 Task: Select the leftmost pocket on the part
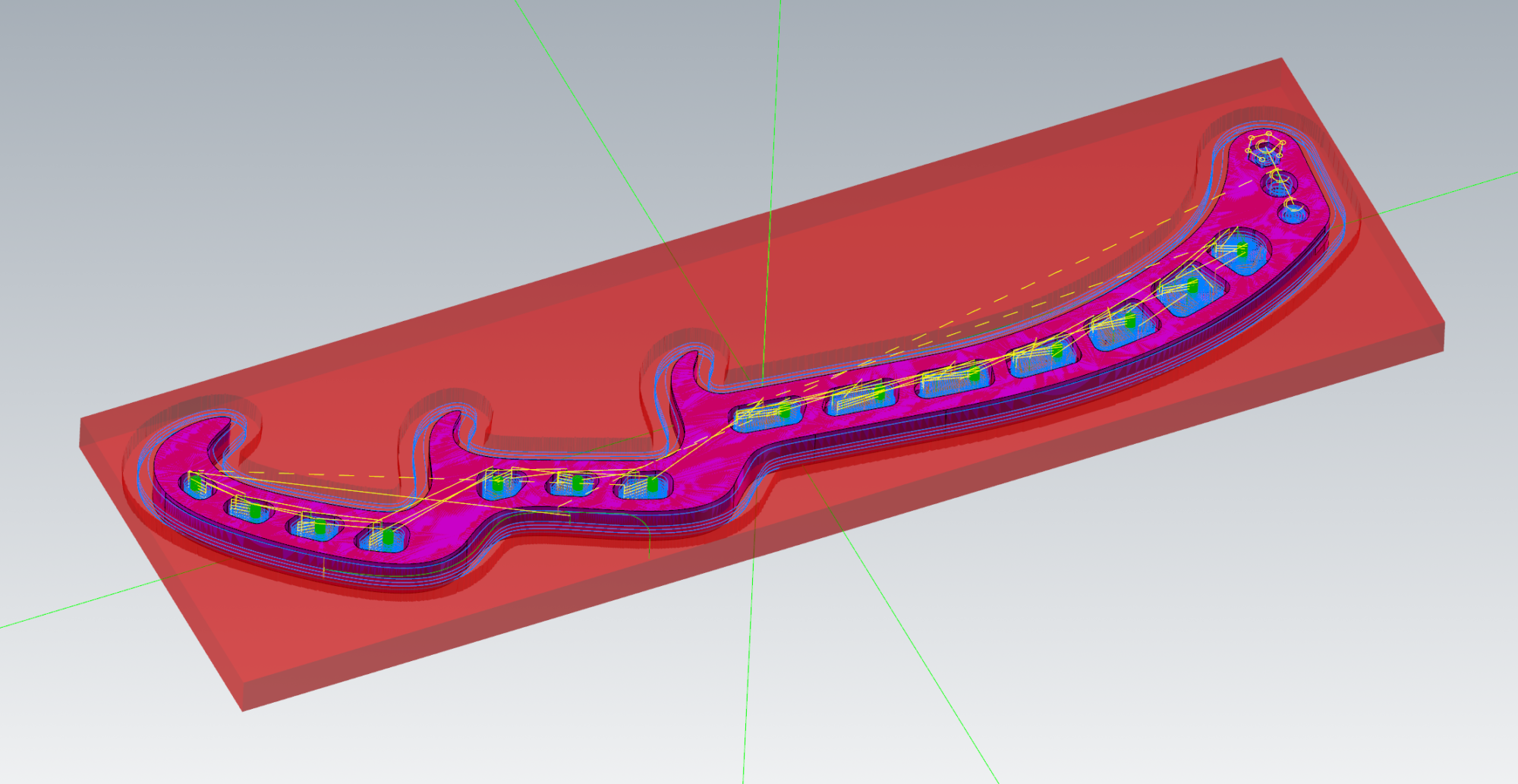(x=197, y=484)
